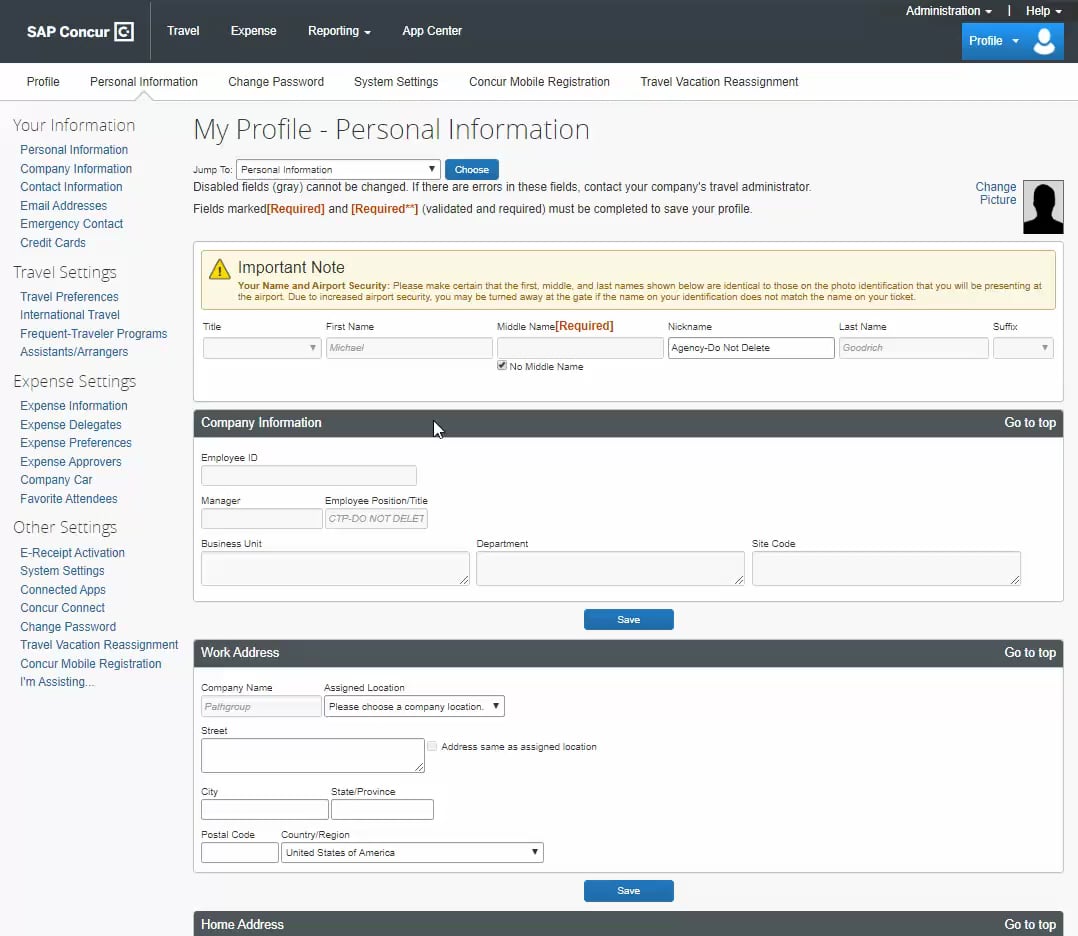Click the City input field
The height and width of the screenshot is (936, 1078).
pos(265,809)
